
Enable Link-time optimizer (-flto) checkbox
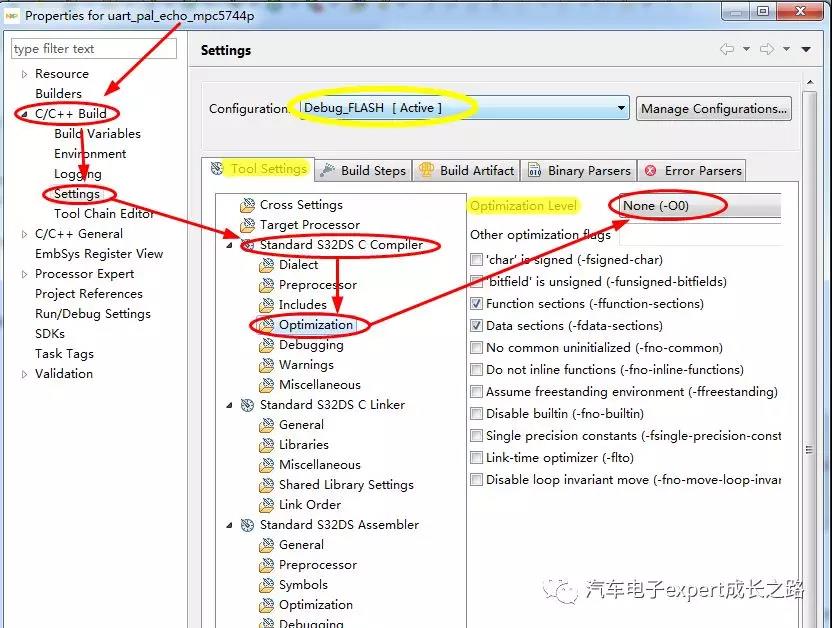tap(477, 458)
